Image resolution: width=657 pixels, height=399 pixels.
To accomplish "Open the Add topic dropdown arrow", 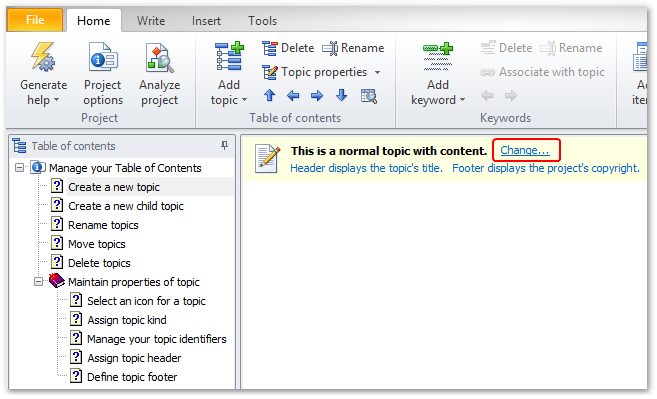I will pos(244,100).
